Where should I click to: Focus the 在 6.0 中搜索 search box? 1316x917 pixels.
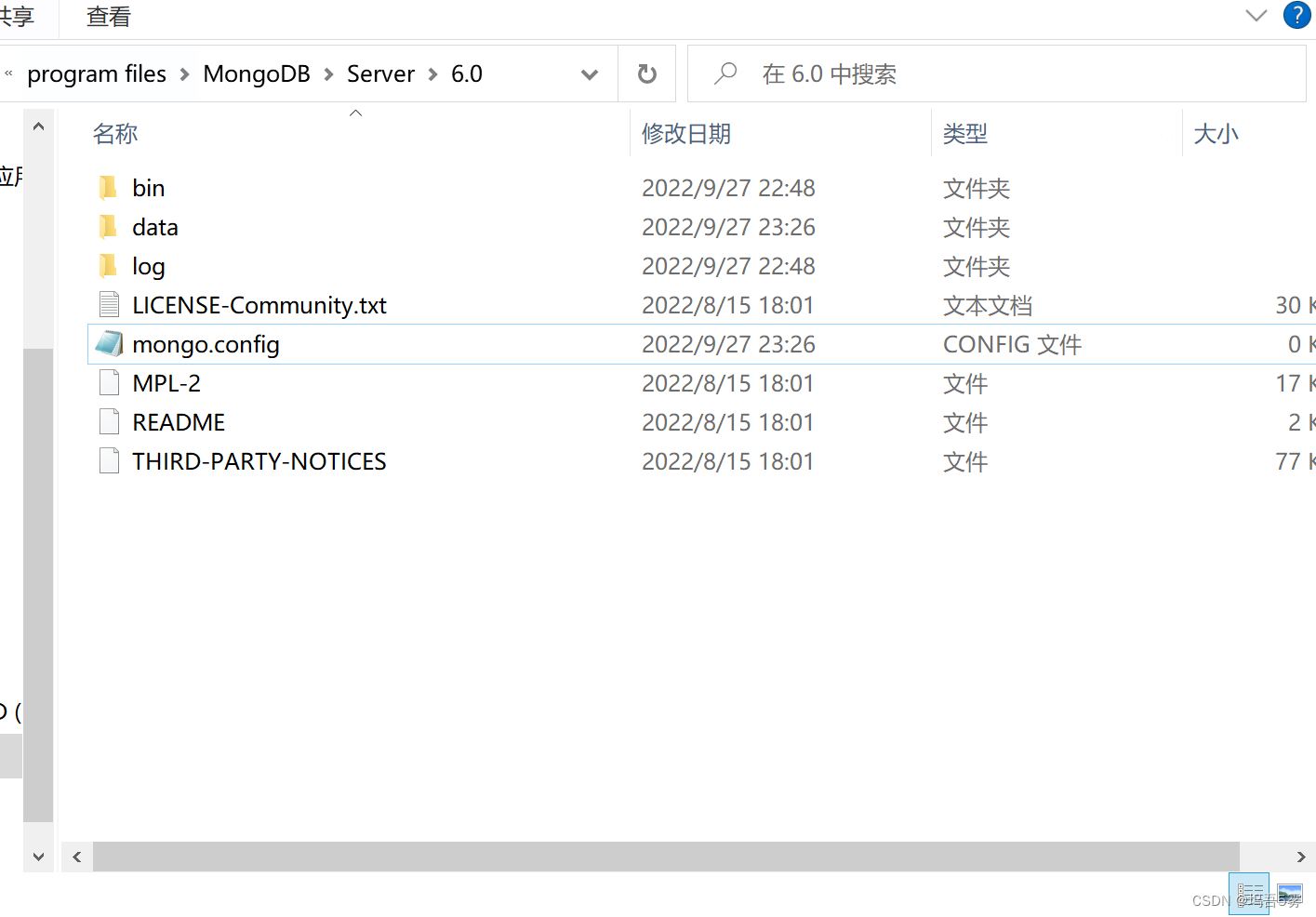click(x=996, y=73)
